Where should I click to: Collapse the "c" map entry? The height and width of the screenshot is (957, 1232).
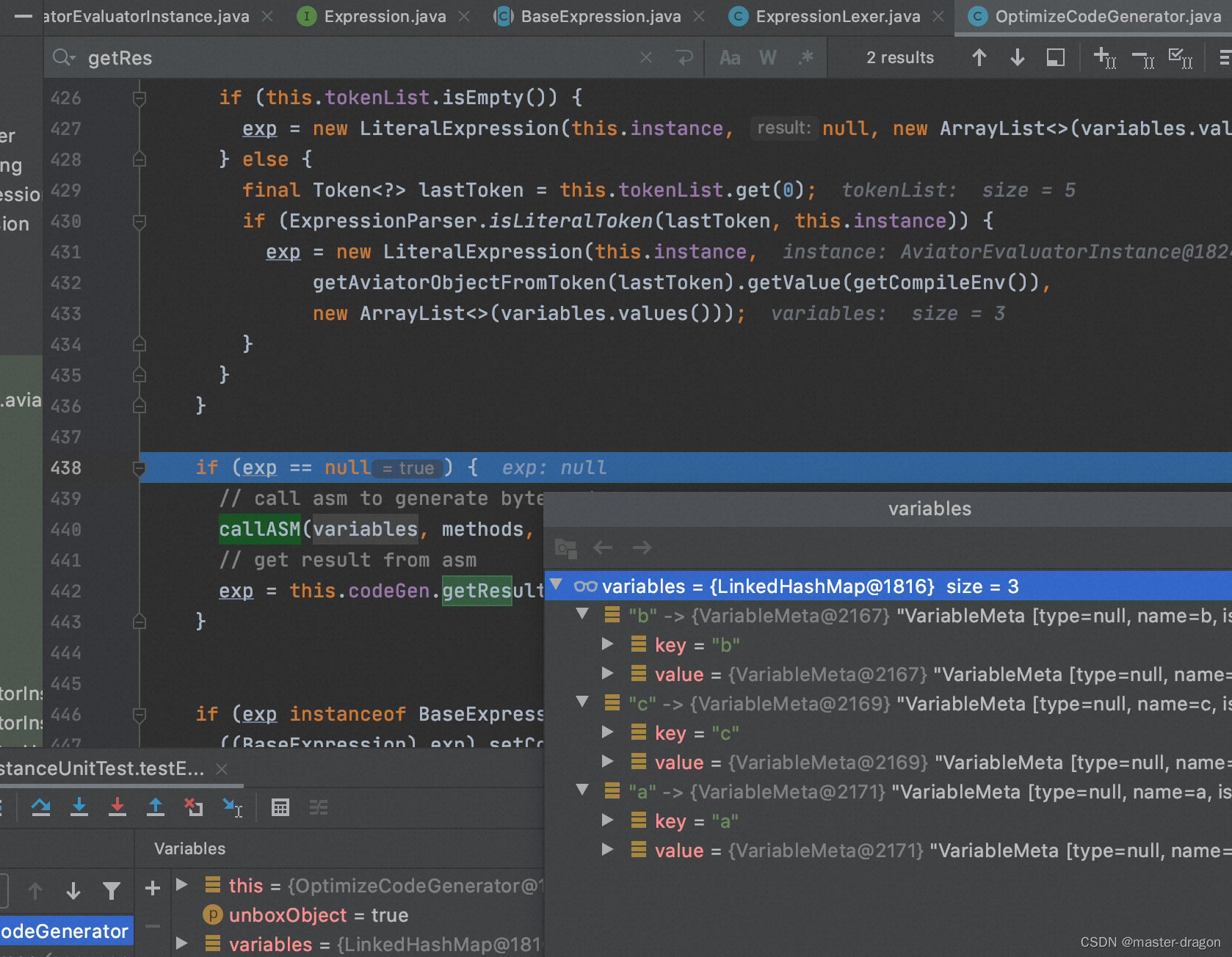coord(582,702)
